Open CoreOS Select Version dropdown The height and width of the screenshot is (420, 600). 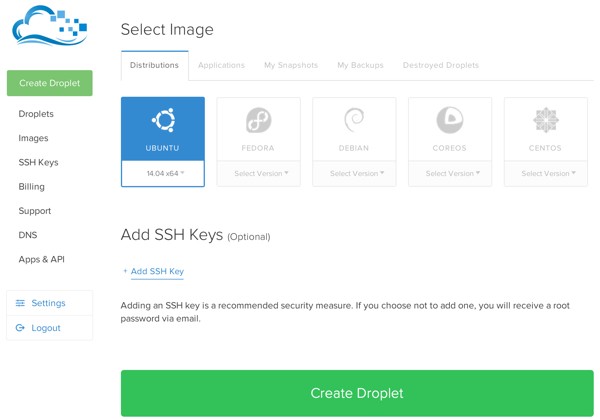click(450, 173)
